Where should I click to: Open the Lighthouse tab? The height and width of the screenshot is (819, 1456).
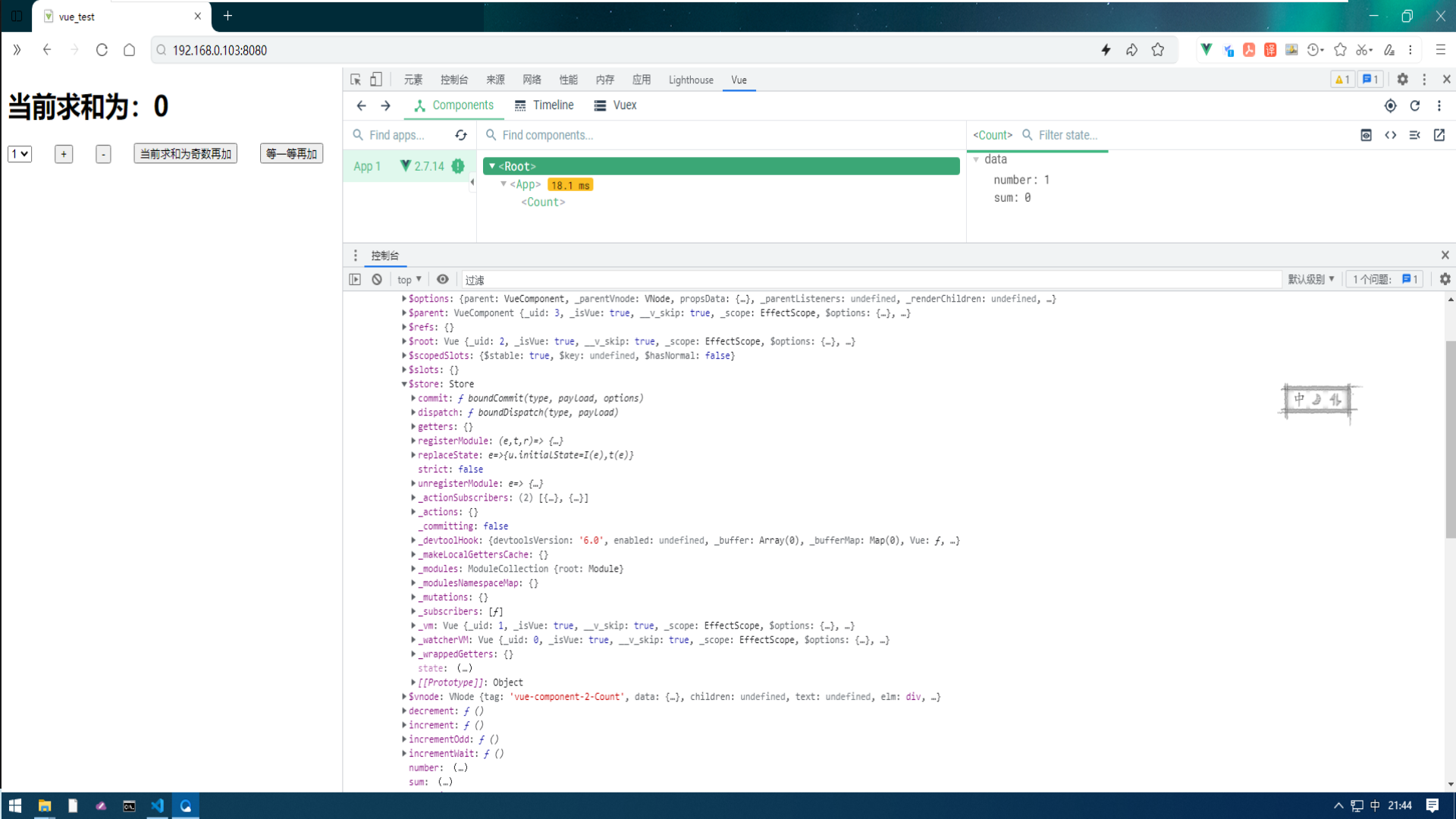tap(691, 80)
